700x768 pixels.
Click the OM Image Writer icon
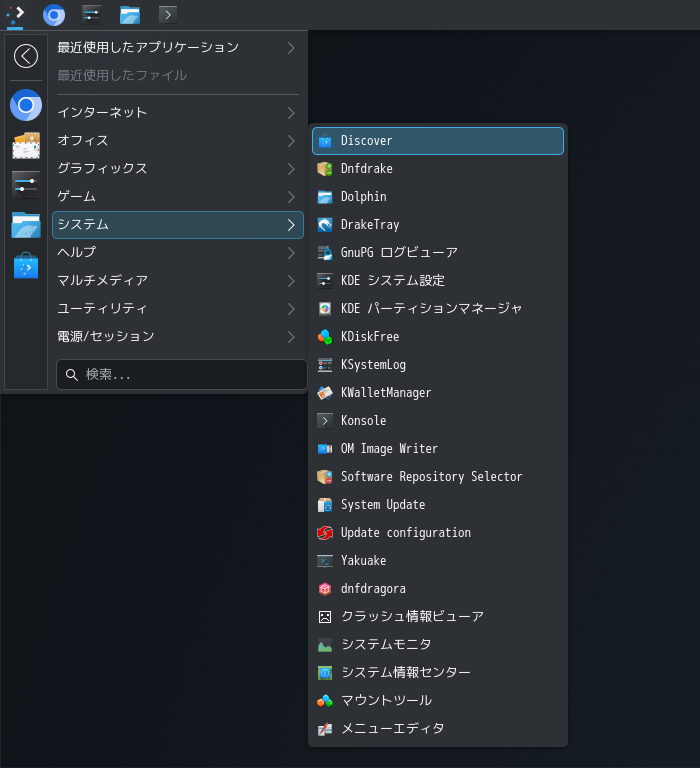coord(325,449)
